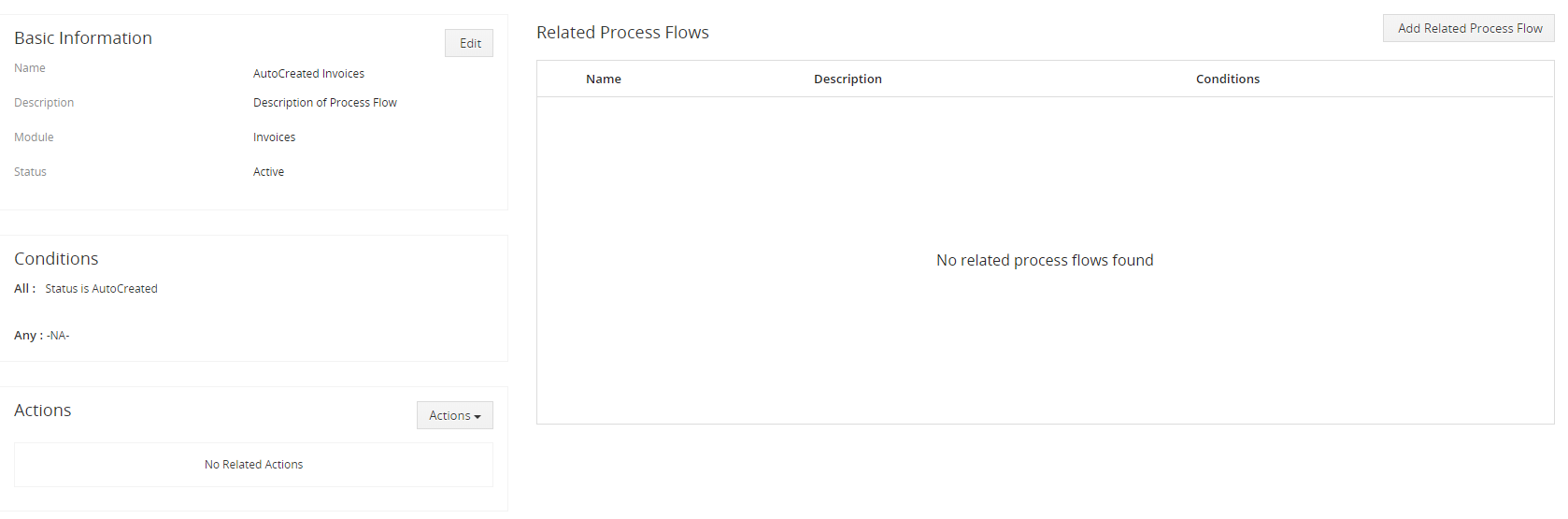Viewport: 1568px width, 519px height.
Task: Click the Description of Process Flow text
Action: [324, 103]
